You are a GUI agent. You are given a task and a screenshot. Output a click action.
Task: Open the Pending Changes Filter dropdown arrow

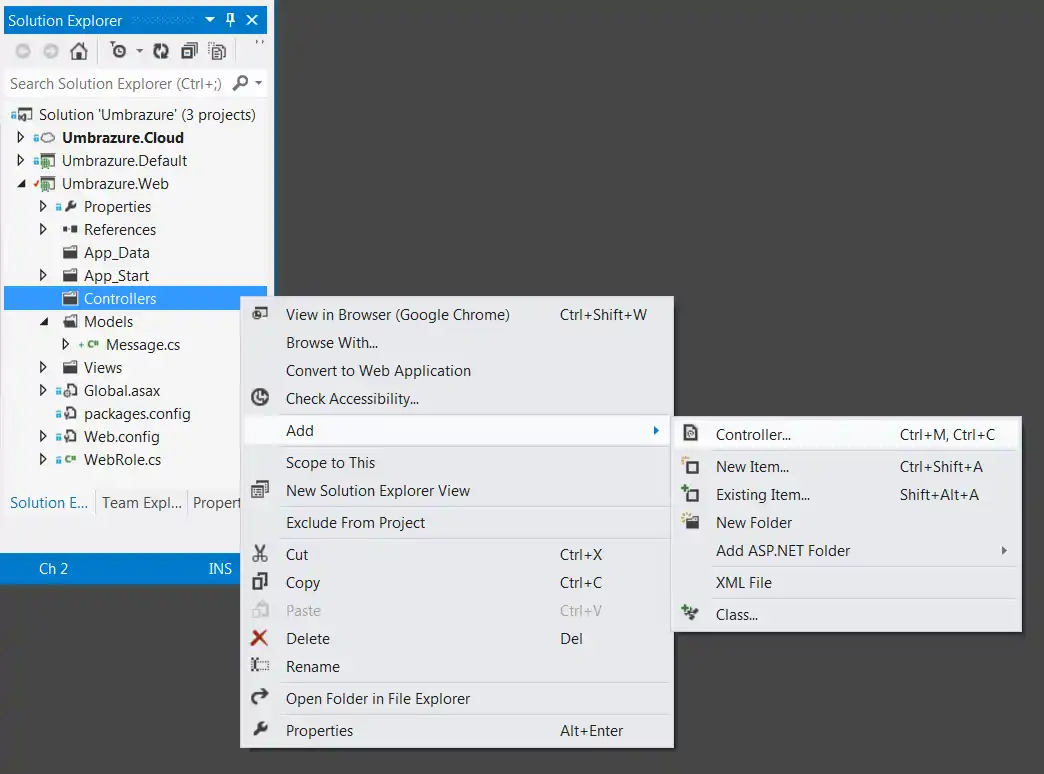pos(139,51)
